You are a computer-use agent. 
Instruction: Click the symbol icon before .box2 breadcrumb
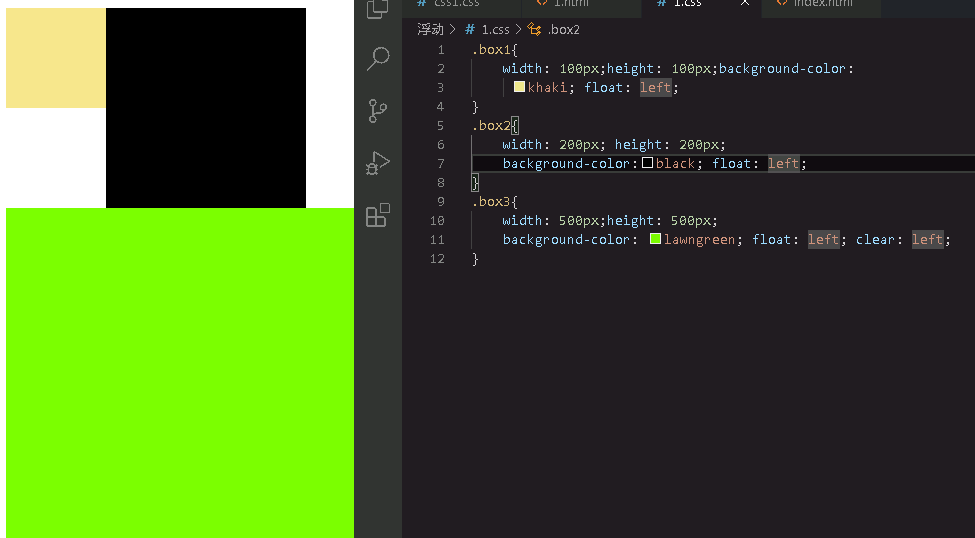[534, 29]
